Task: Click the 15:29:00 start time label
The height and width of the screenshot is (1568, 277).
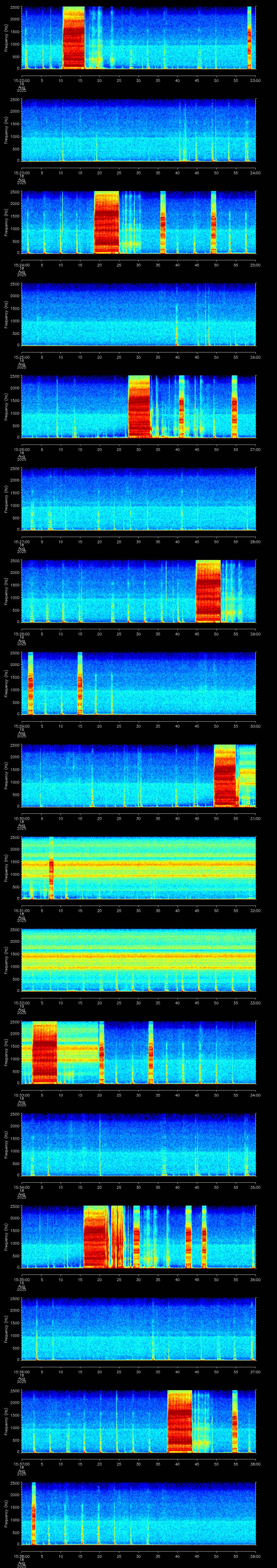Action: coord(21,726)
